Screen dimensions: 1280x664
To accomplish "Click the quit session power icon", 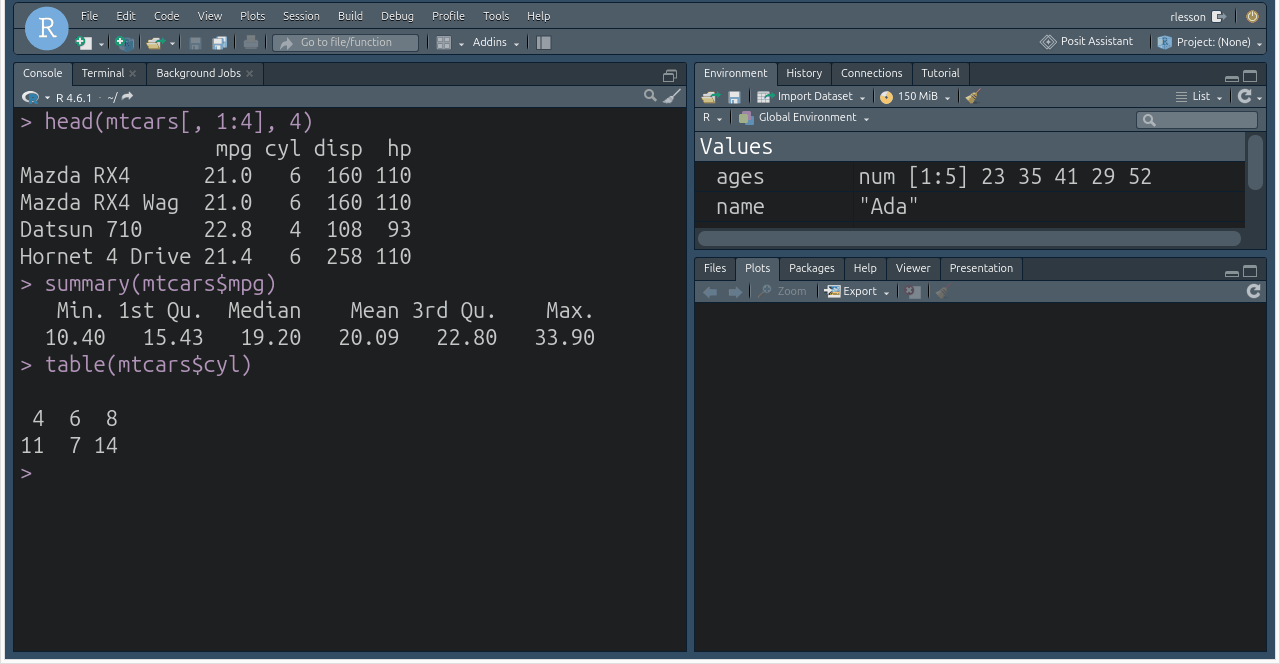I will [x=1252, y=16].
